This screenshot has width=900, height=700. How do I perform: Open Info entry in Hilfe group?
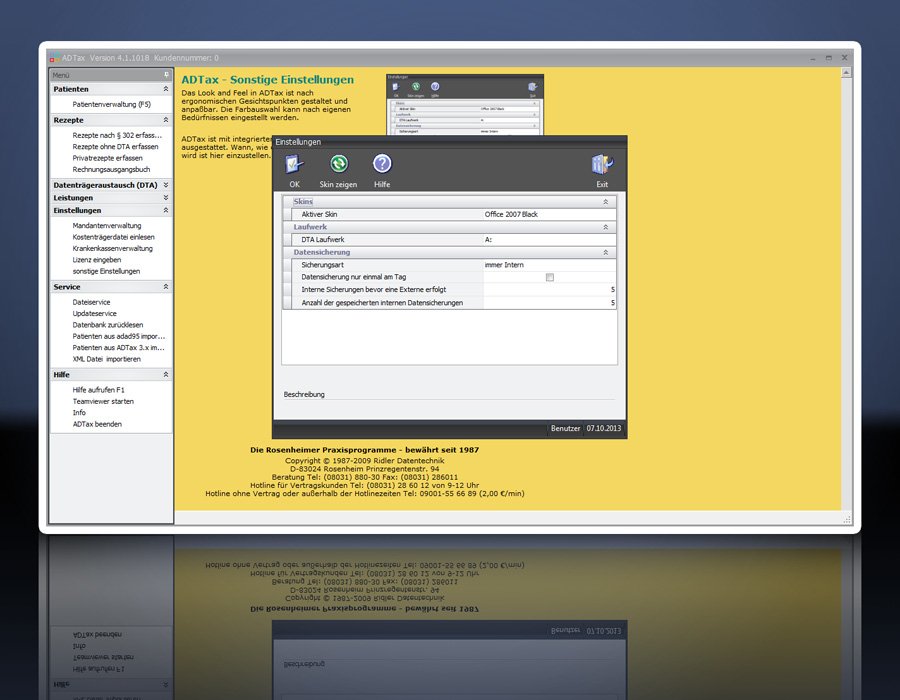pyautogui.click(x=79, y=413)
